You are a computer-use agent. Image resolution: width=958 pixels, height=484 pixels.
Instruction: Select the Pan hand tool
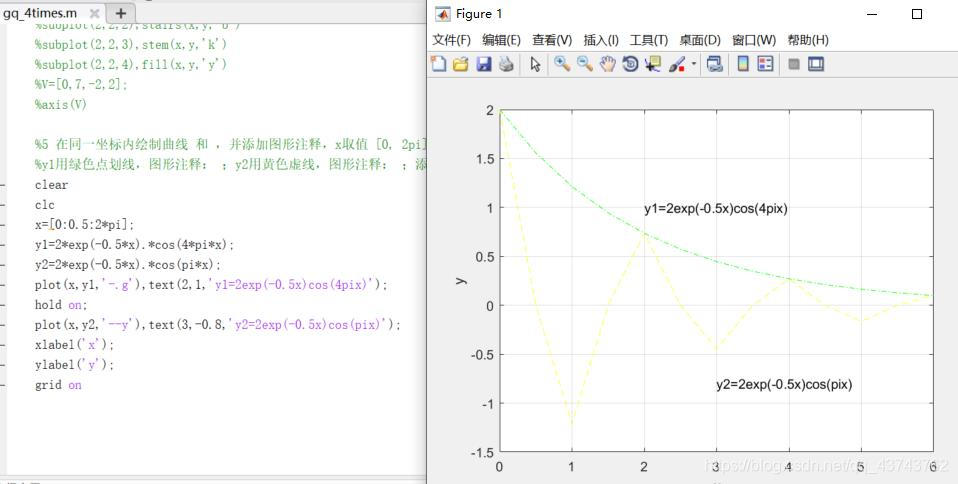pos(607,64)
